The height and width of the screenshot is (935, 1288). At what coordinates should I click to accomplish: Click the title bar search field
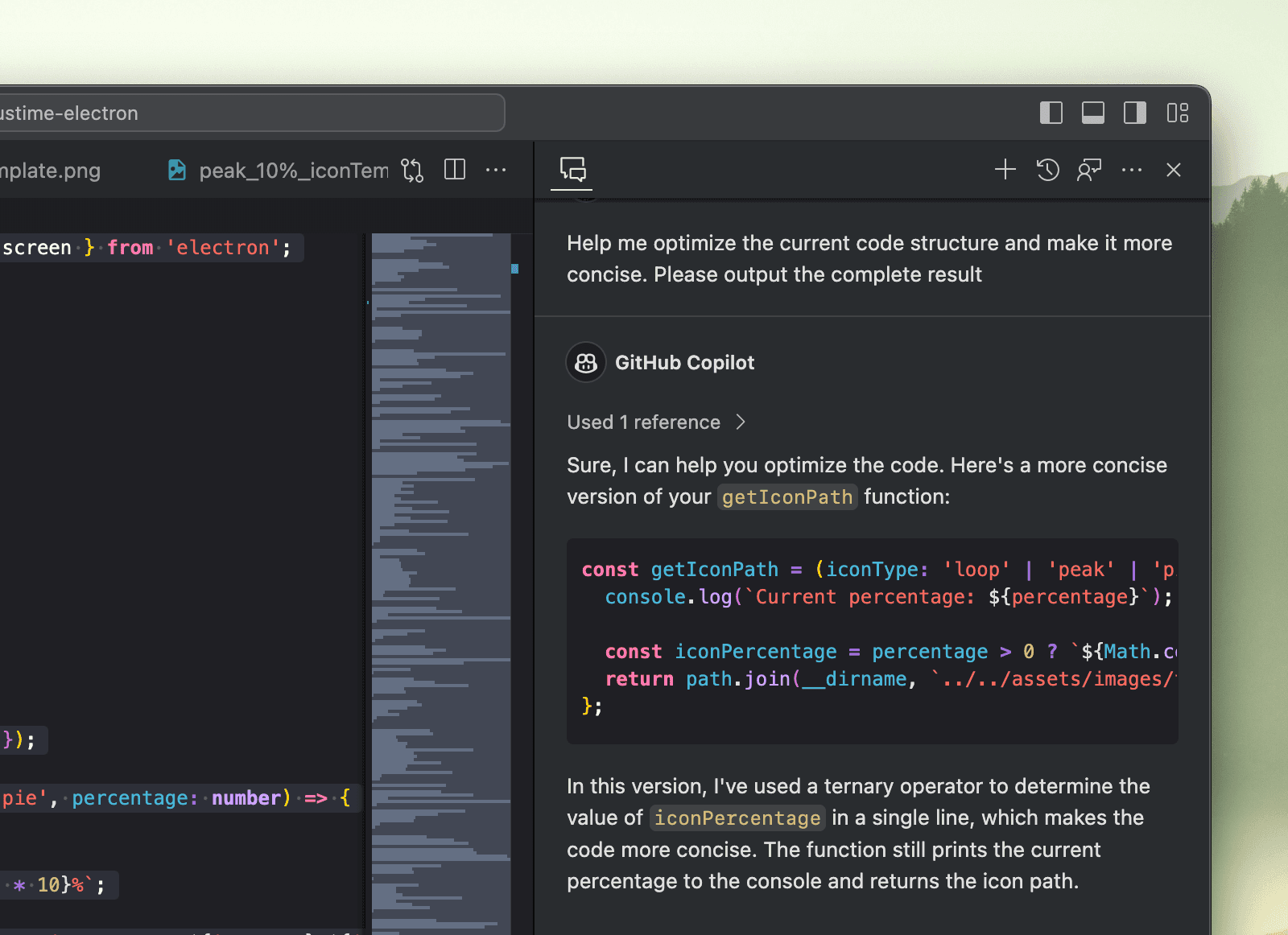pyautogui.click(x=250, y=113)
